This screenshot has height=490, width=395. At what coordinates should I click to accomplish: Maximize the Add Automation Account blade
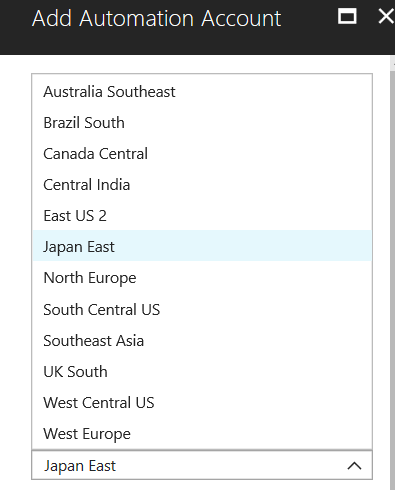[x=347, y=16]
